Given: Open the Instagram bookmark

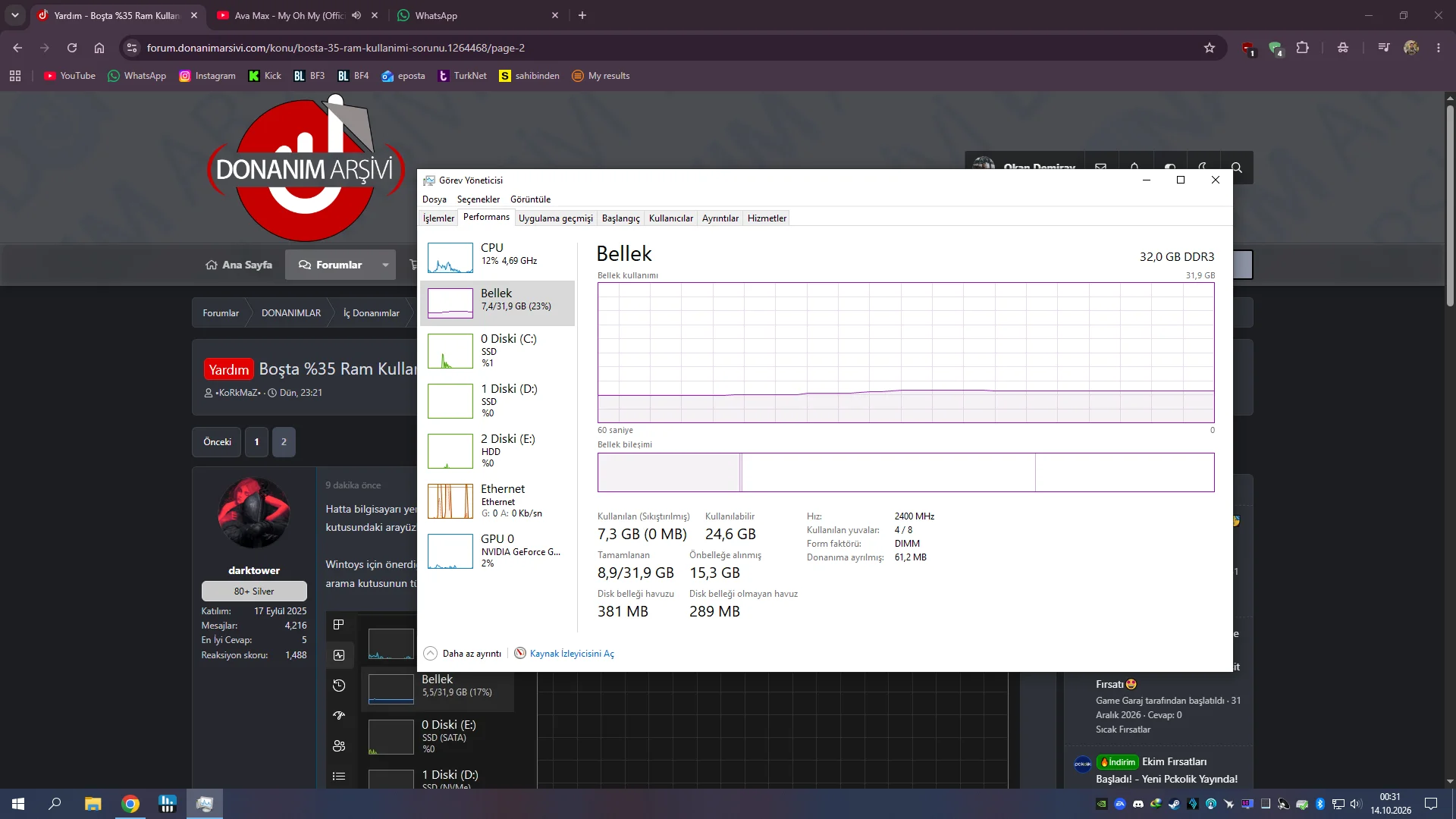Looking at the screenshot, I should coord(207,76).
